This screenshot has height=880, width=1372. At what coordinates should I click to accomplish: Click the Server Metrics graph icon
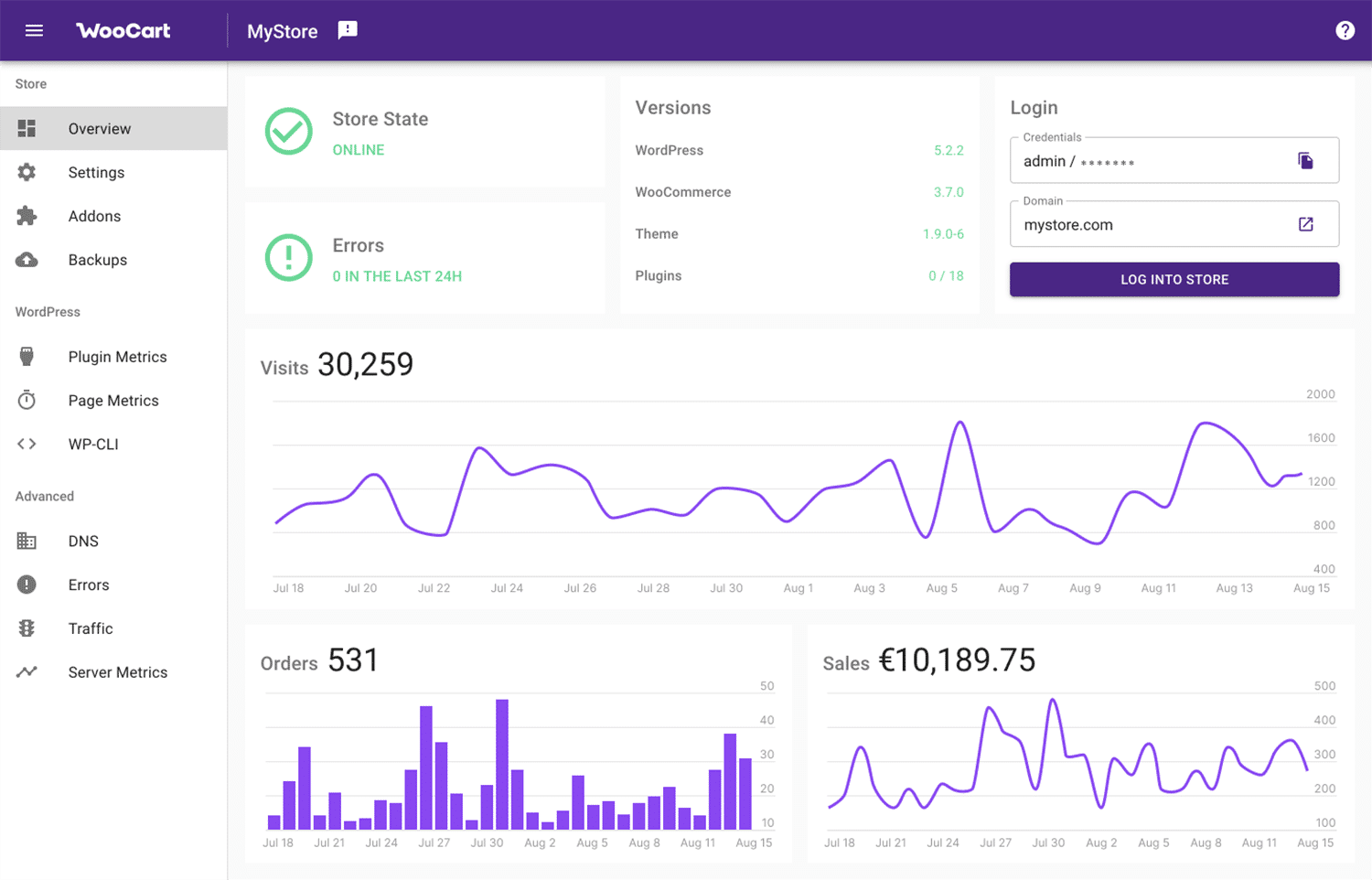[27, 671]
